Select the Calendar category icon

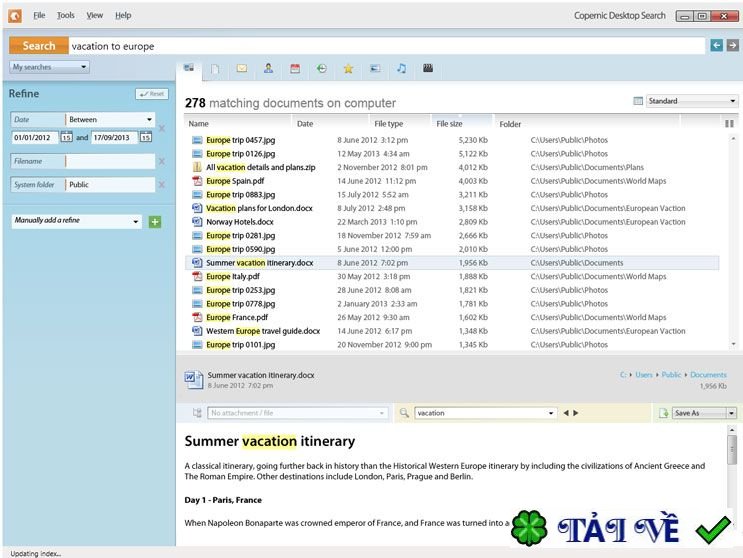(295, 69)
